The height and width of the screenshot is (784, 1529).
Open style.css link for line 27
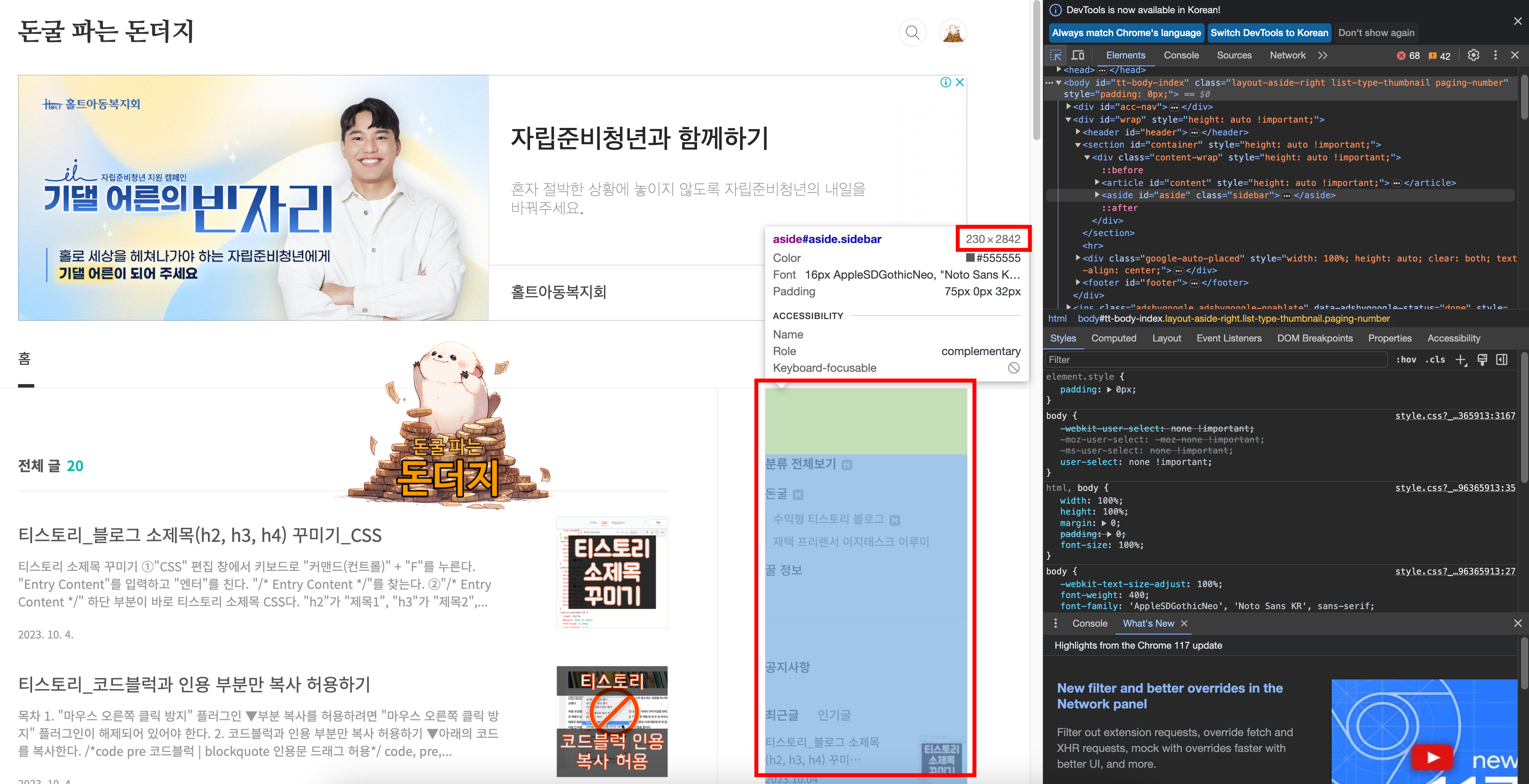click(1455, 571)
